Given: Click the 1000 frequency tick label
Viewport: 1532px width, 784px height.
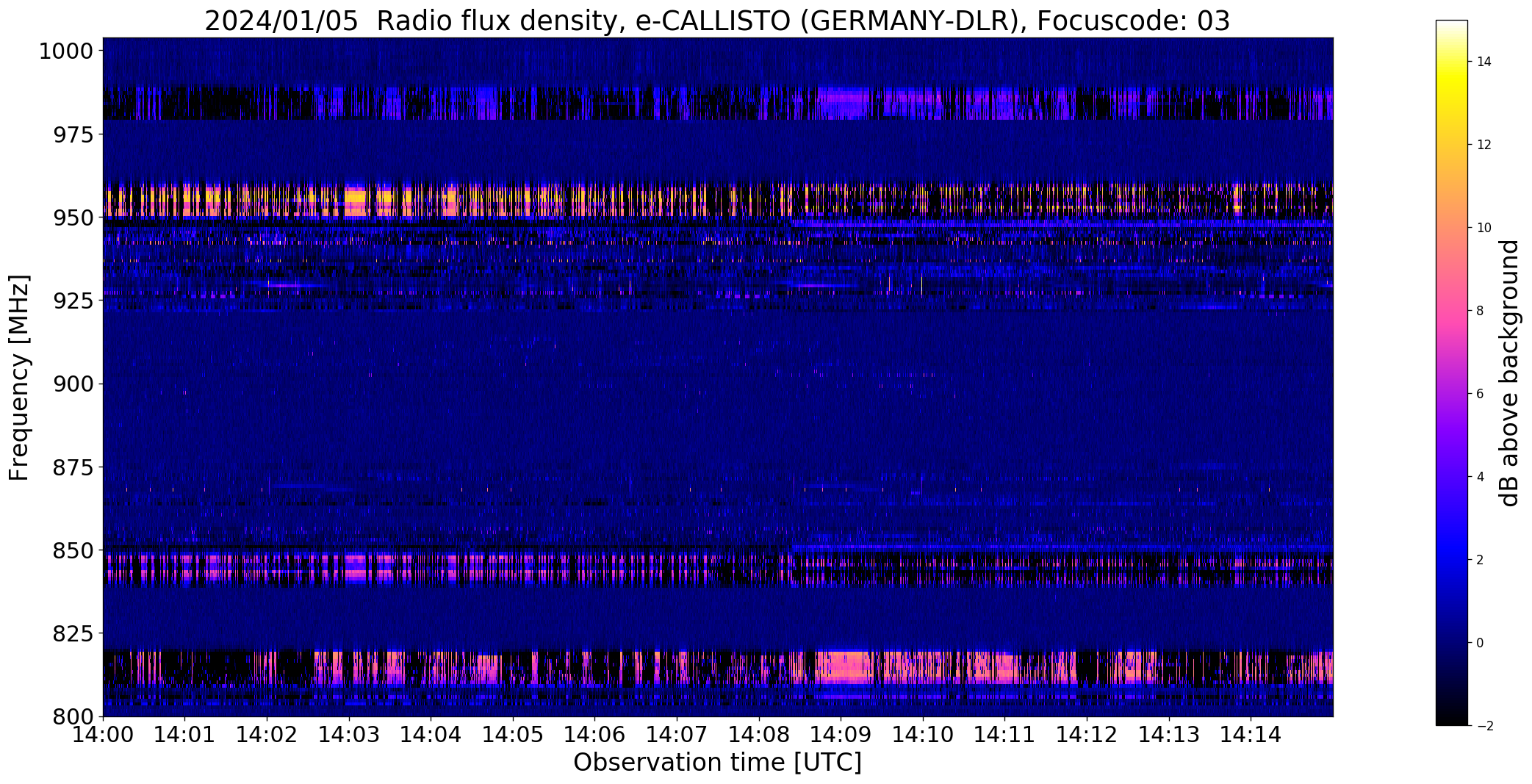Looking at the screenshot, I should [x=65, y=51].
